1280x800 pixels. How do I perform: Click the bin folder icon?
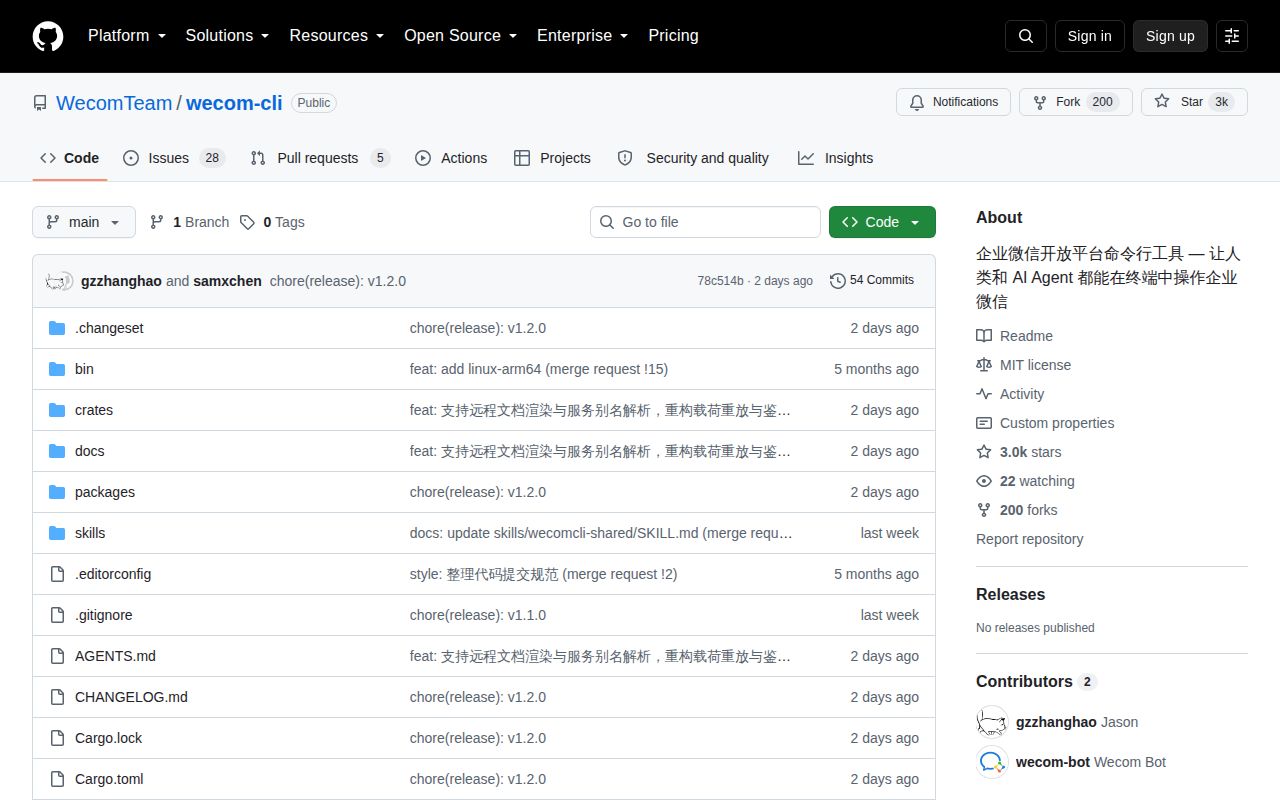[57, 369]
